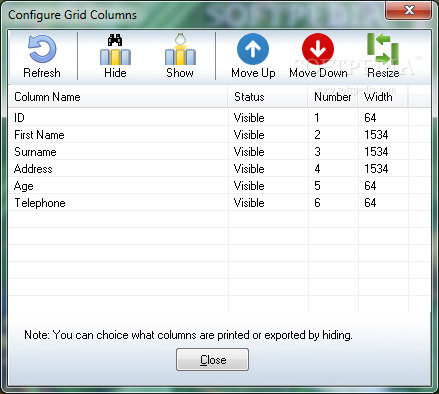Click the Number column header
The width and height of the screenshot is (439, 394).
coord(333,97)
